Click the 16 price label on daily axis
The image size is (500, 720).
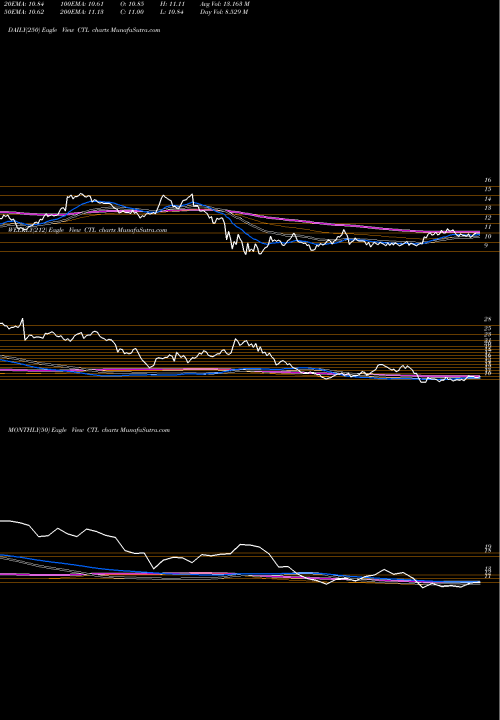pos(488,180)
